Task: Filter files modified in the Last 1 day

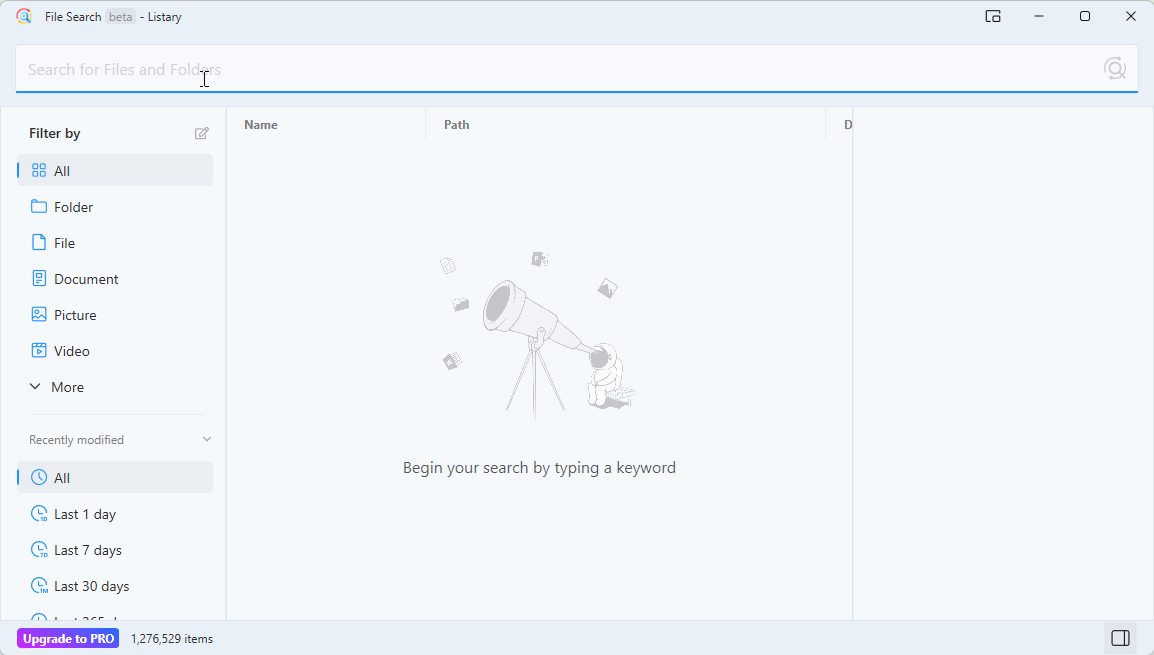Action: tap(86, 513)
